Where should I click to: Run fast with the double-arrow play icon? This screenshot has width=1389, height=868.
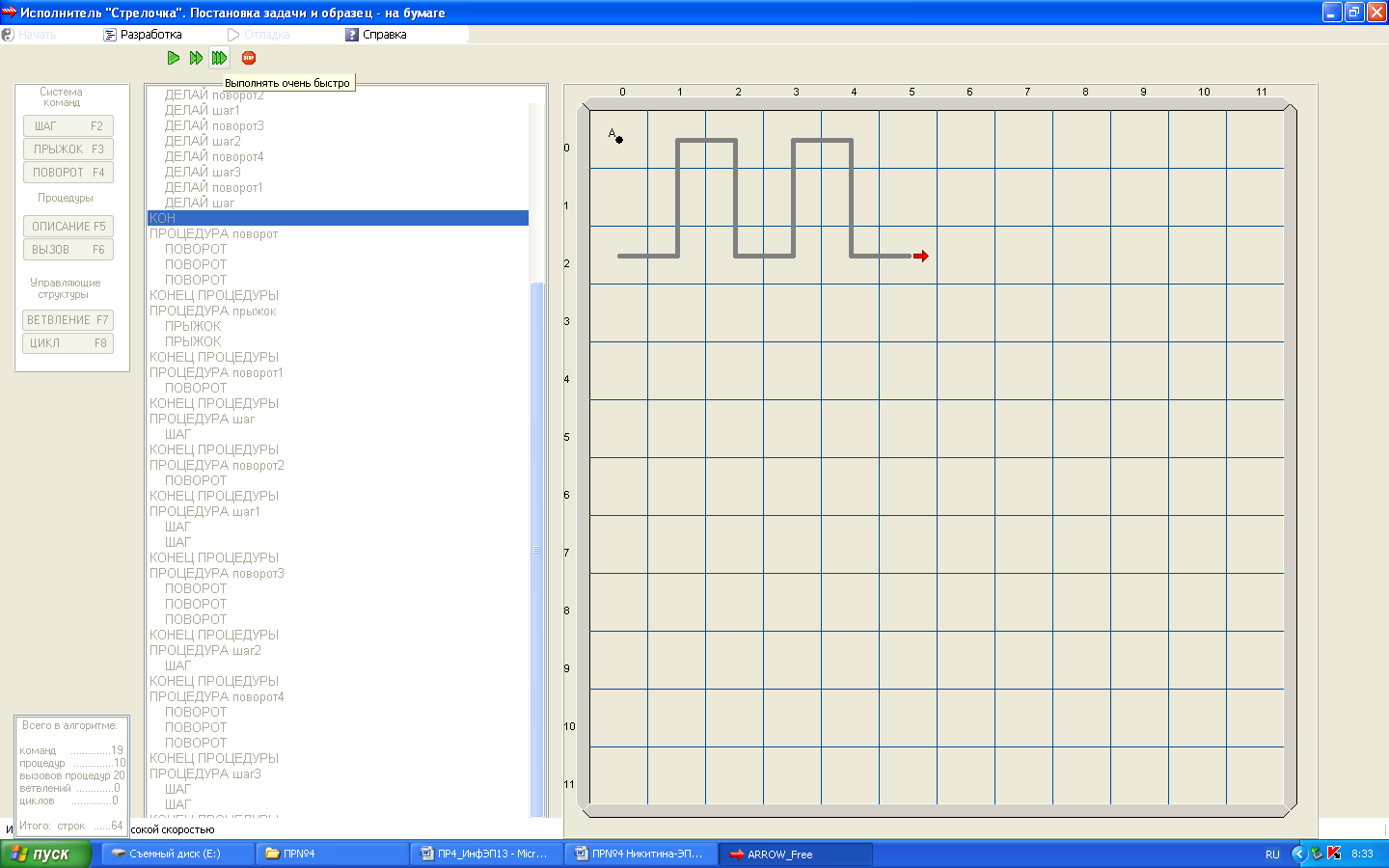pyautogui.click(x=196, y=58)
